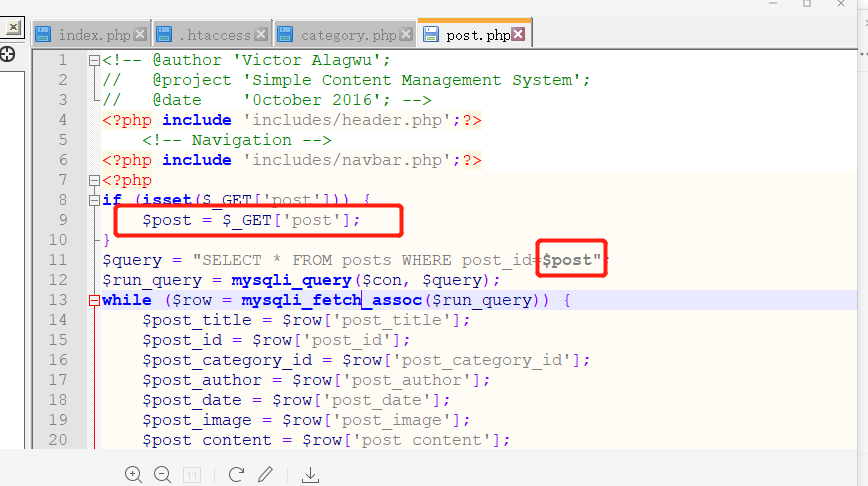Click the zoom in magnifier icon
The width and height of the screenshot is (868, 486).
(133, 474)
